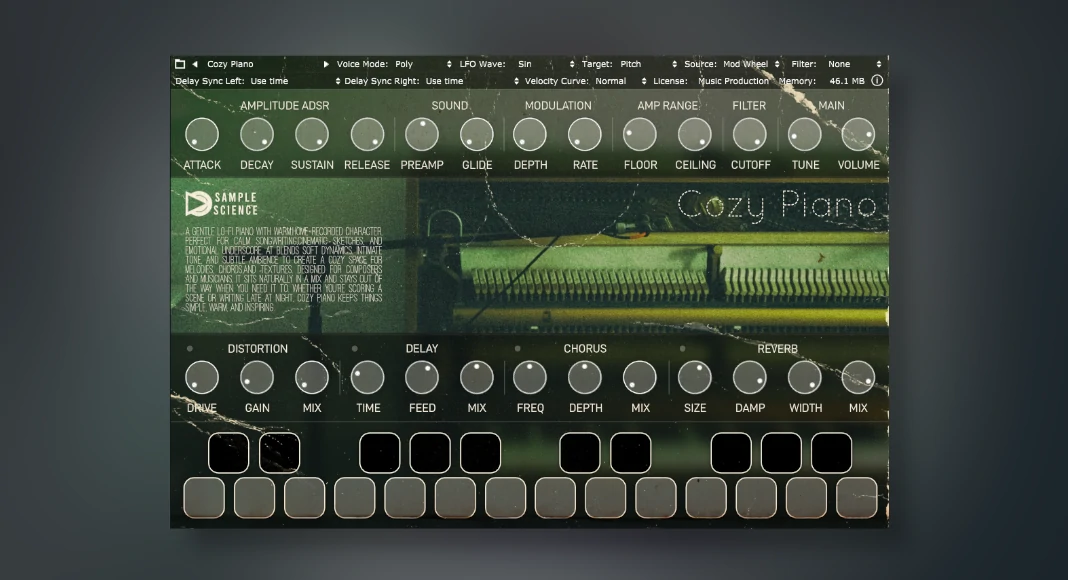
Task: Click the 46.1 MB memory value
Action: point(847,81)
